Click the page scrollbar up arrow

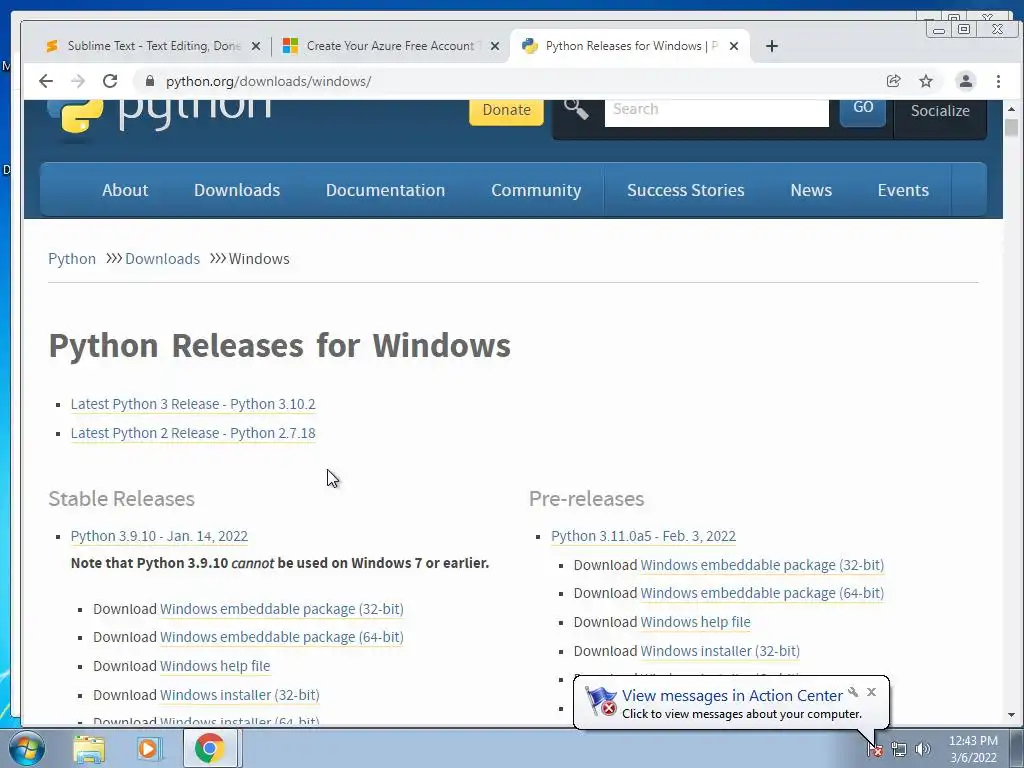[x=1012, y=109]
